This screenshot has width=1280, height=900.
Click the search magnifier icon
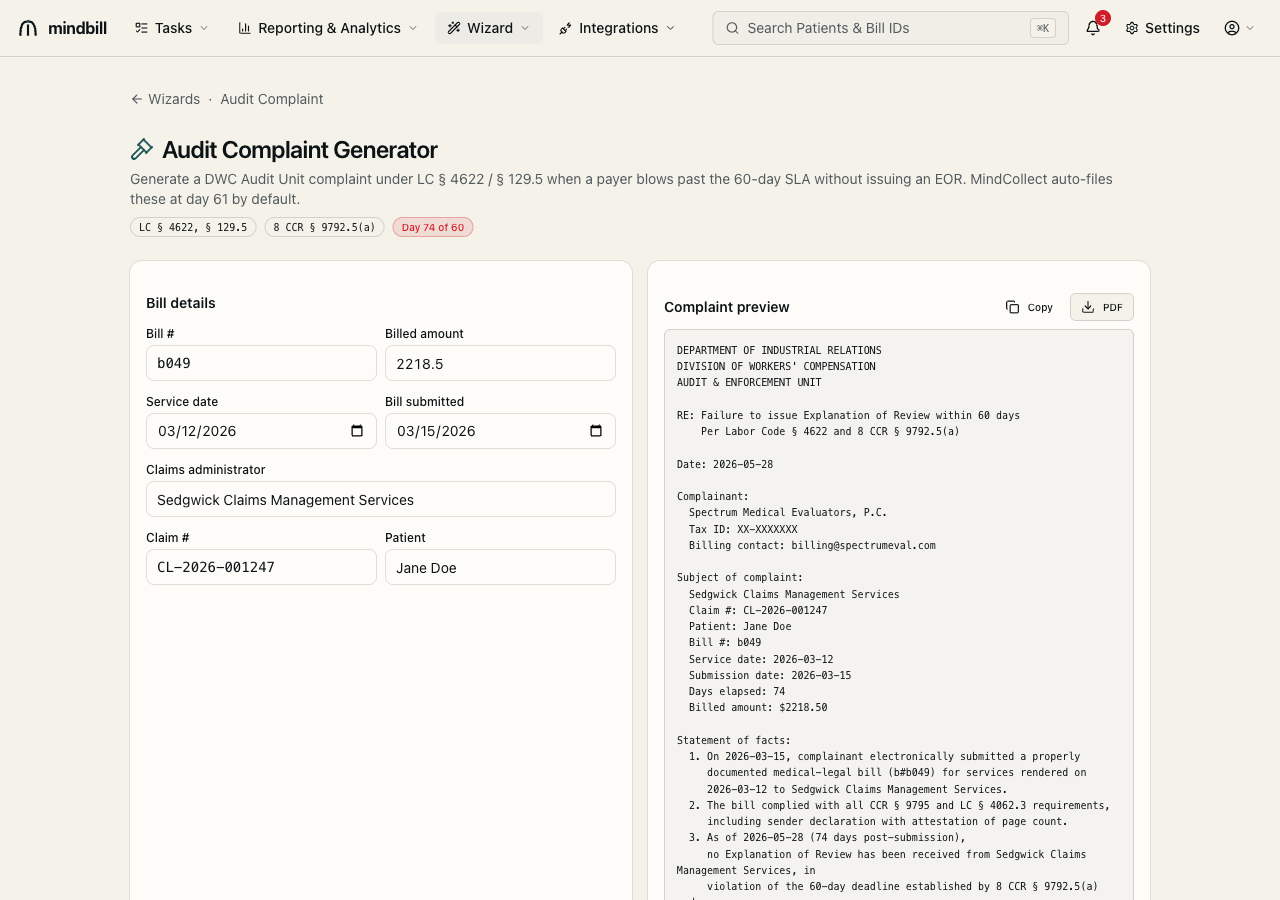click(733, 28)
